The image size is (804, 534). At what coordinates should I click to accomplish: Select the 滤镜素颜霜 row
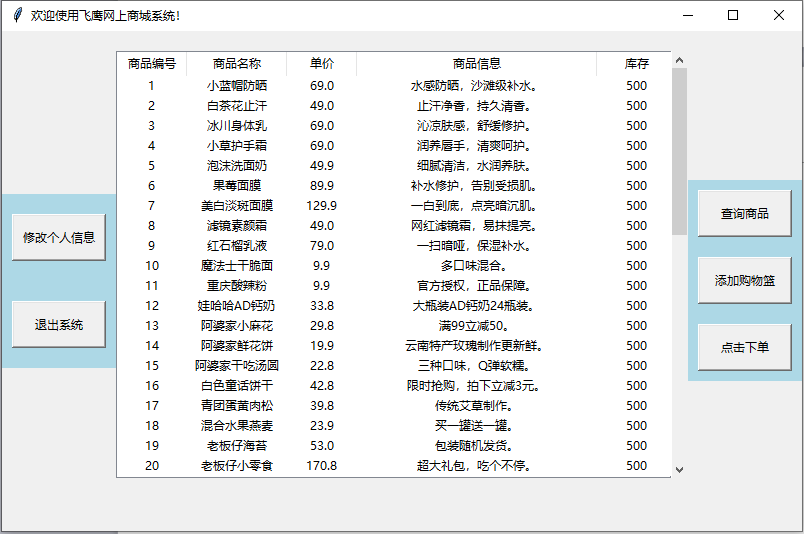coord(394,226)
